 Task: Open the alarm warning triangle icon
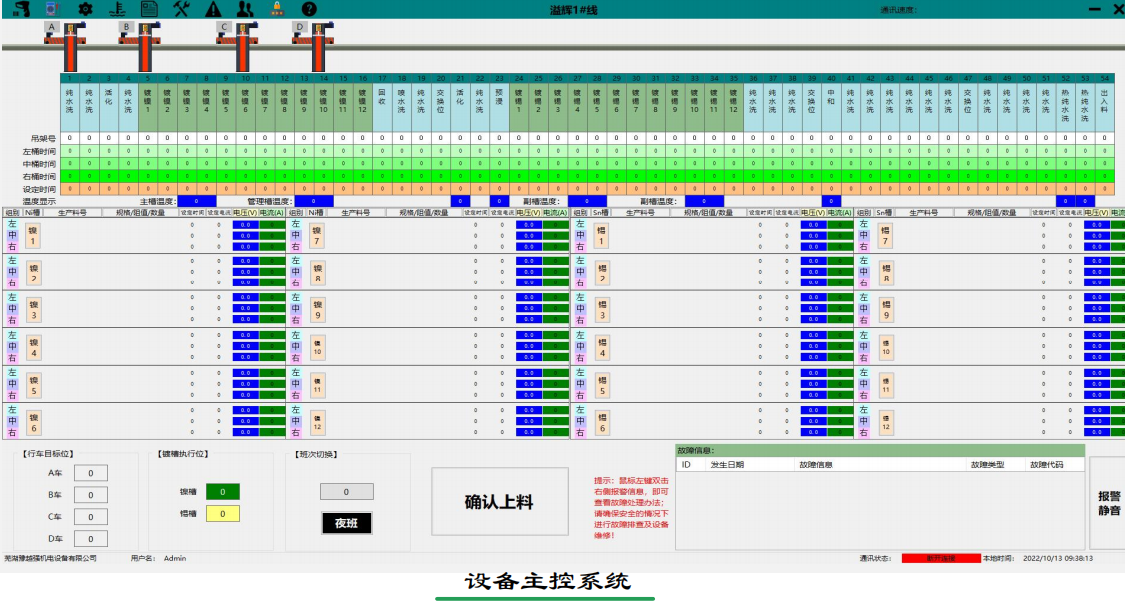214,9
